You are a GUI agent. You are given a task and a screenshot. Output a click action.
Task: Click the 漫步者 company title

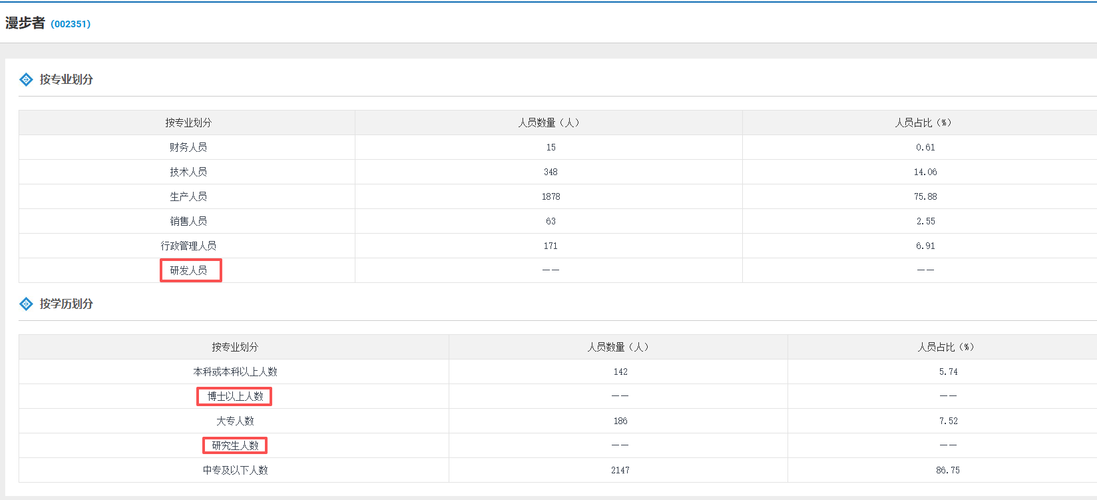tap(25, 23)
